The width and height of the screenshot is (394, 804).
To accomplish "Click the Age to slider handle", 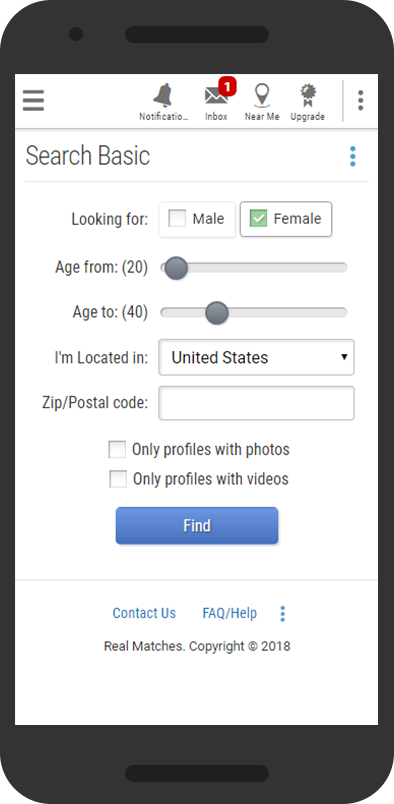I will [x=216, y=313].
